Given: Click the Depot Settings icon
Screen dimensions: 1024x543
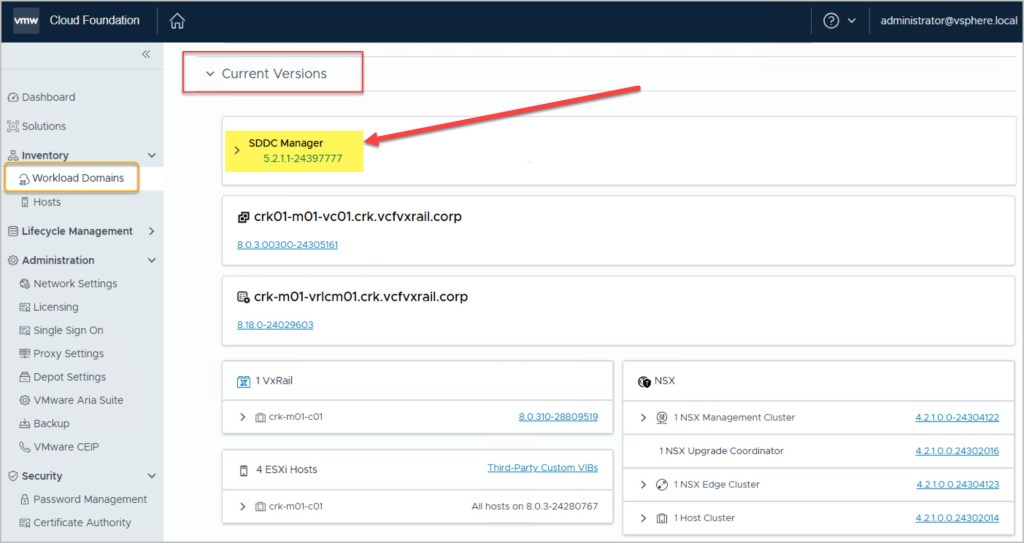Looking at the screenshot, I should click(25, 377).
